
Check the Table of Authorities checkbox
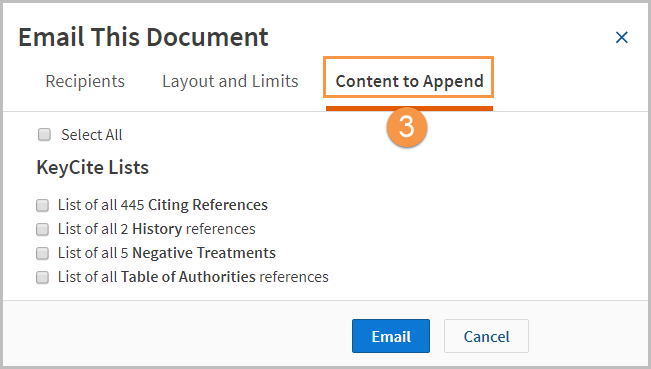(42, 277)
